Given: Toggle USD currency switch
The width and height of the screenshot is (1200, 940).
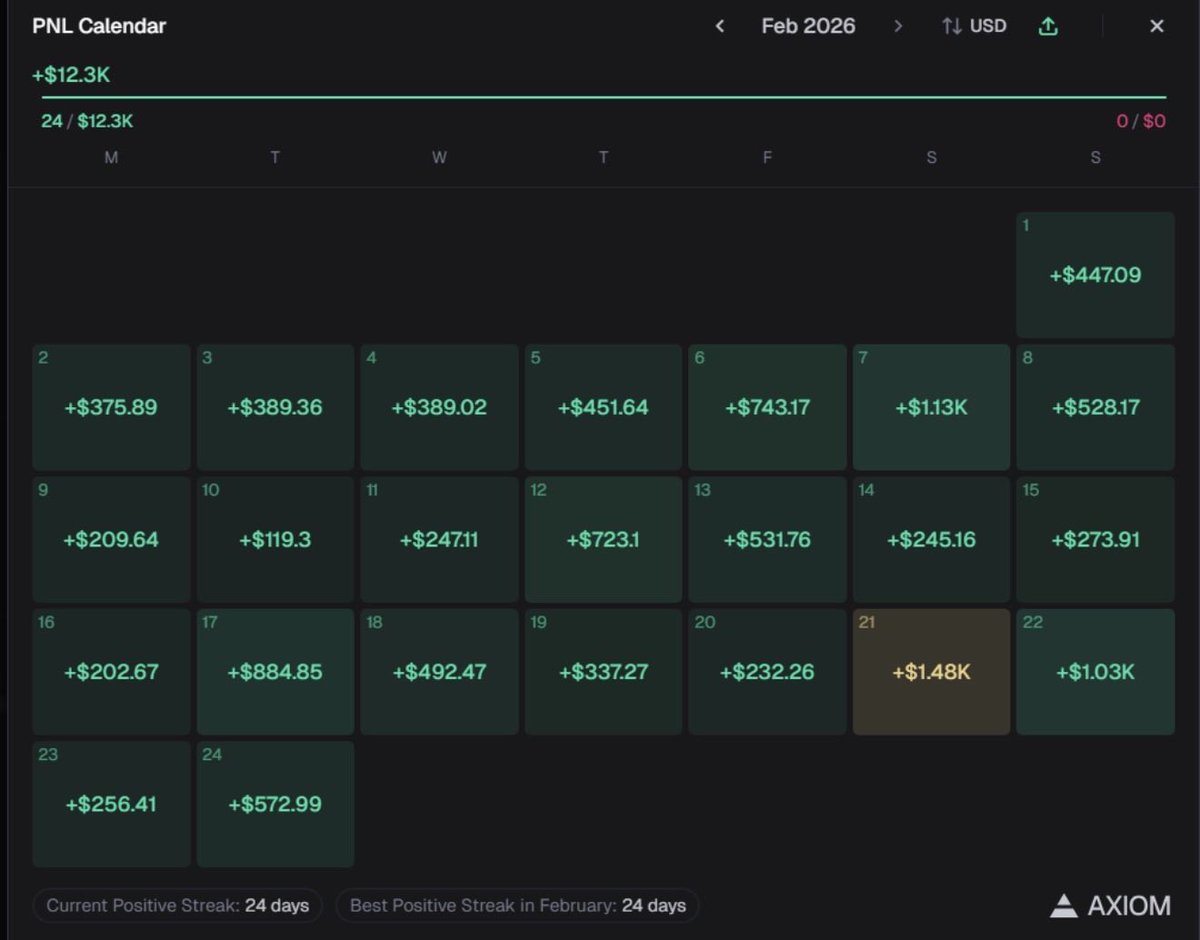Looking at the screenshot, I should [x=974, y=26].
